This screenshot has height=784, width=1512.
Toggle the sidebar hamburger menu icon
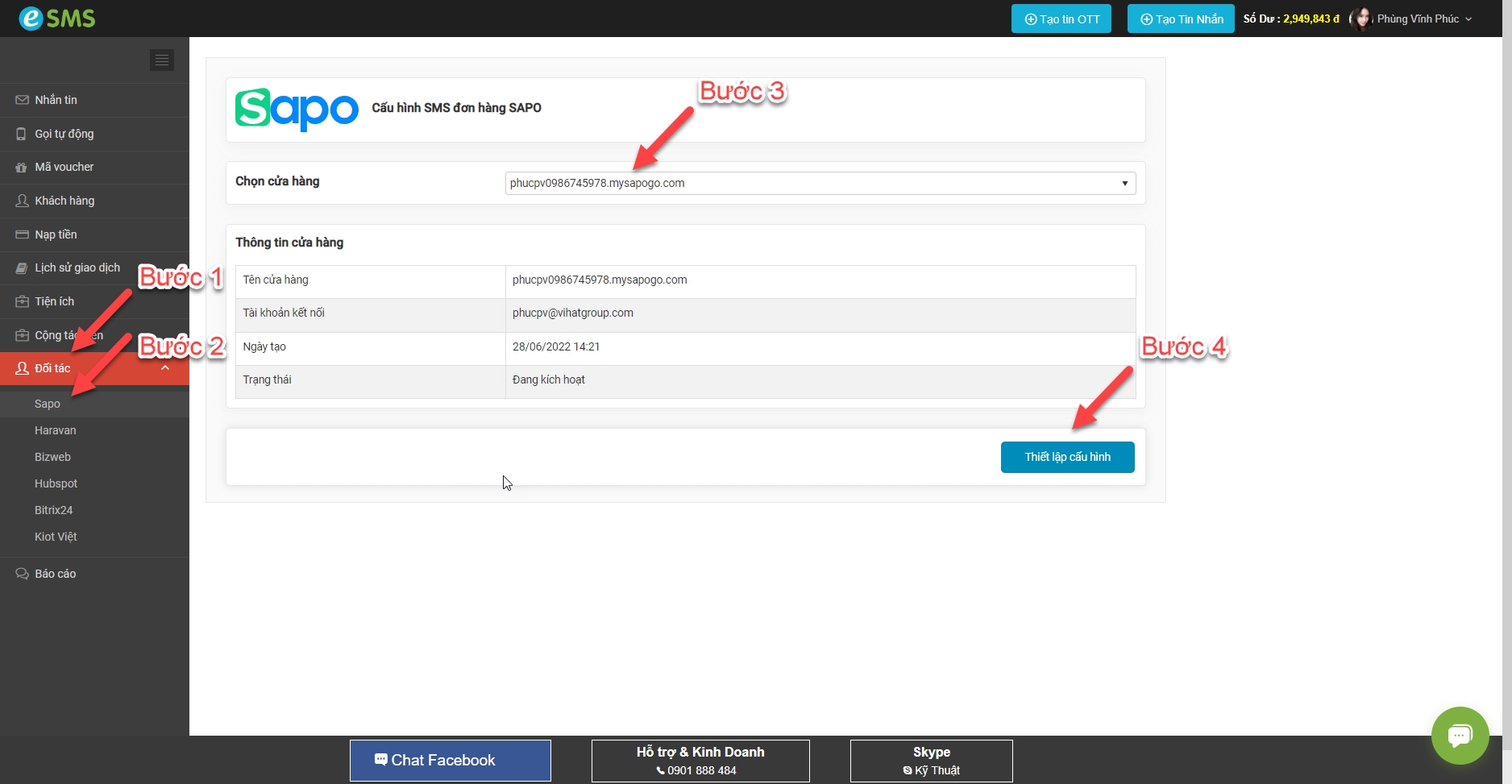pyautogui.click(x=162, y=60)
